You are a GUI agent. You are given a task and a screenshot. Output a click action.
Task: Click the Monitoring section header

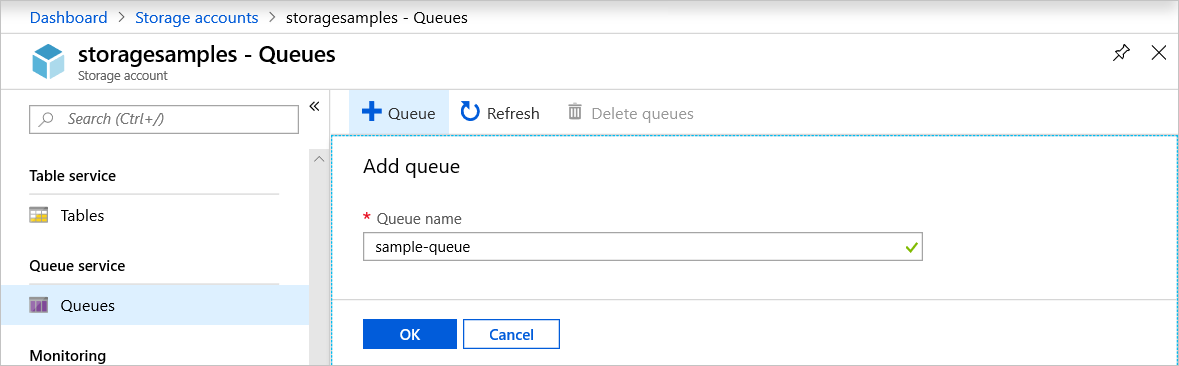pyautogui.click(x=68, y=355)
